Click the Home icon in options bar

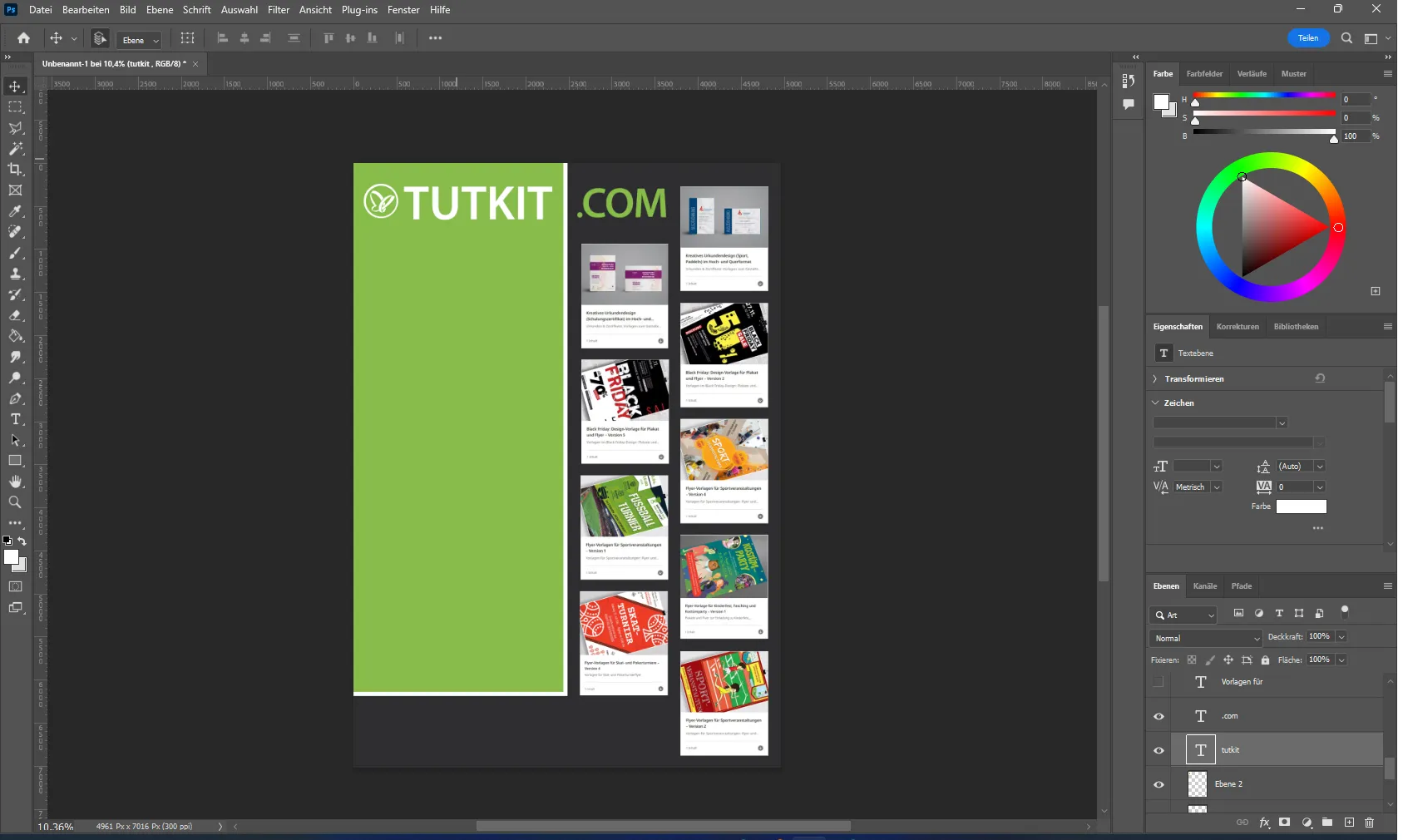point(23,38)
